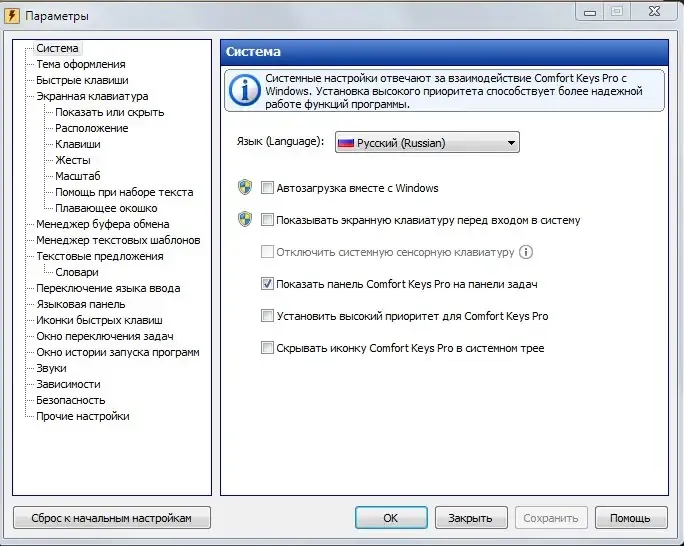This screenshot has width=684, height=546.
Task: Open Тема оформления settings page
Action: pos(81,64)
